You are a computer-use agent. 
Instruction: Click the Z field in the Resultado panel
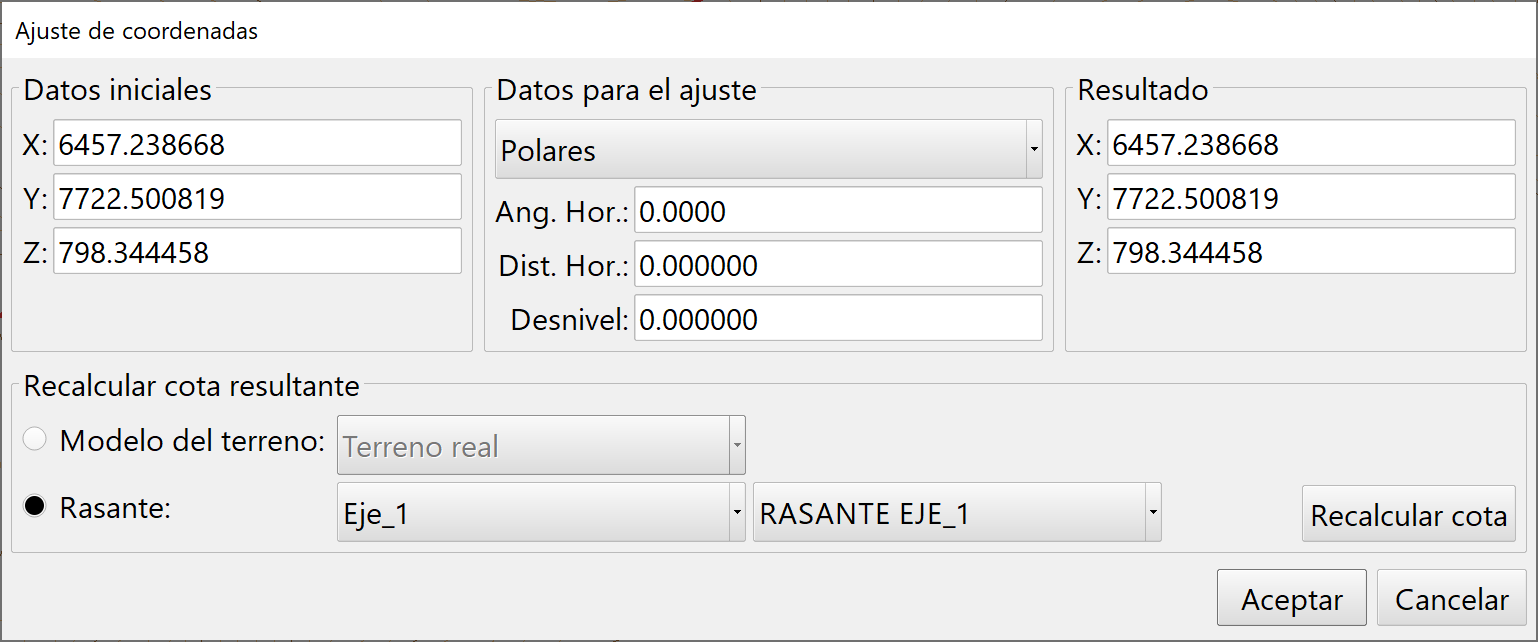point(1310,252)
